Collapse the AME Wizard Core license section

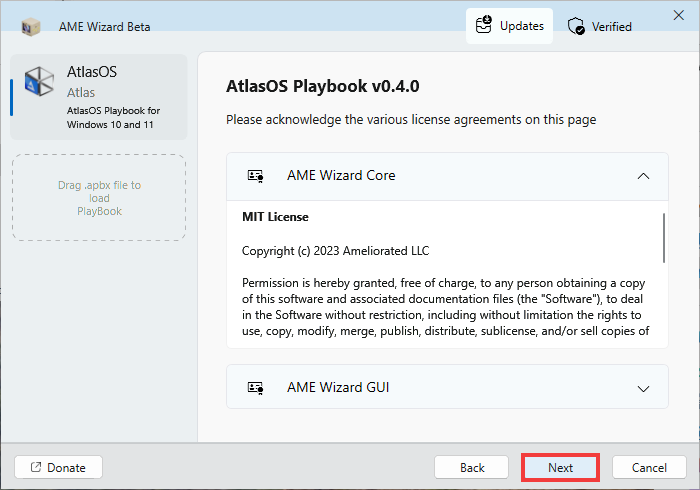tap(643, 176)
